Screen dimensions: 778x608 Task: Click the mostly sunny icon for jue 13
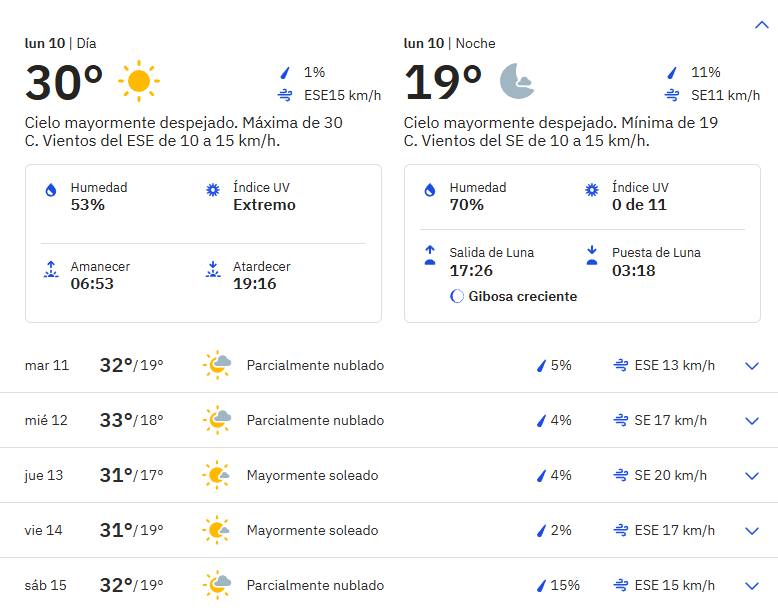click(216, 475)
